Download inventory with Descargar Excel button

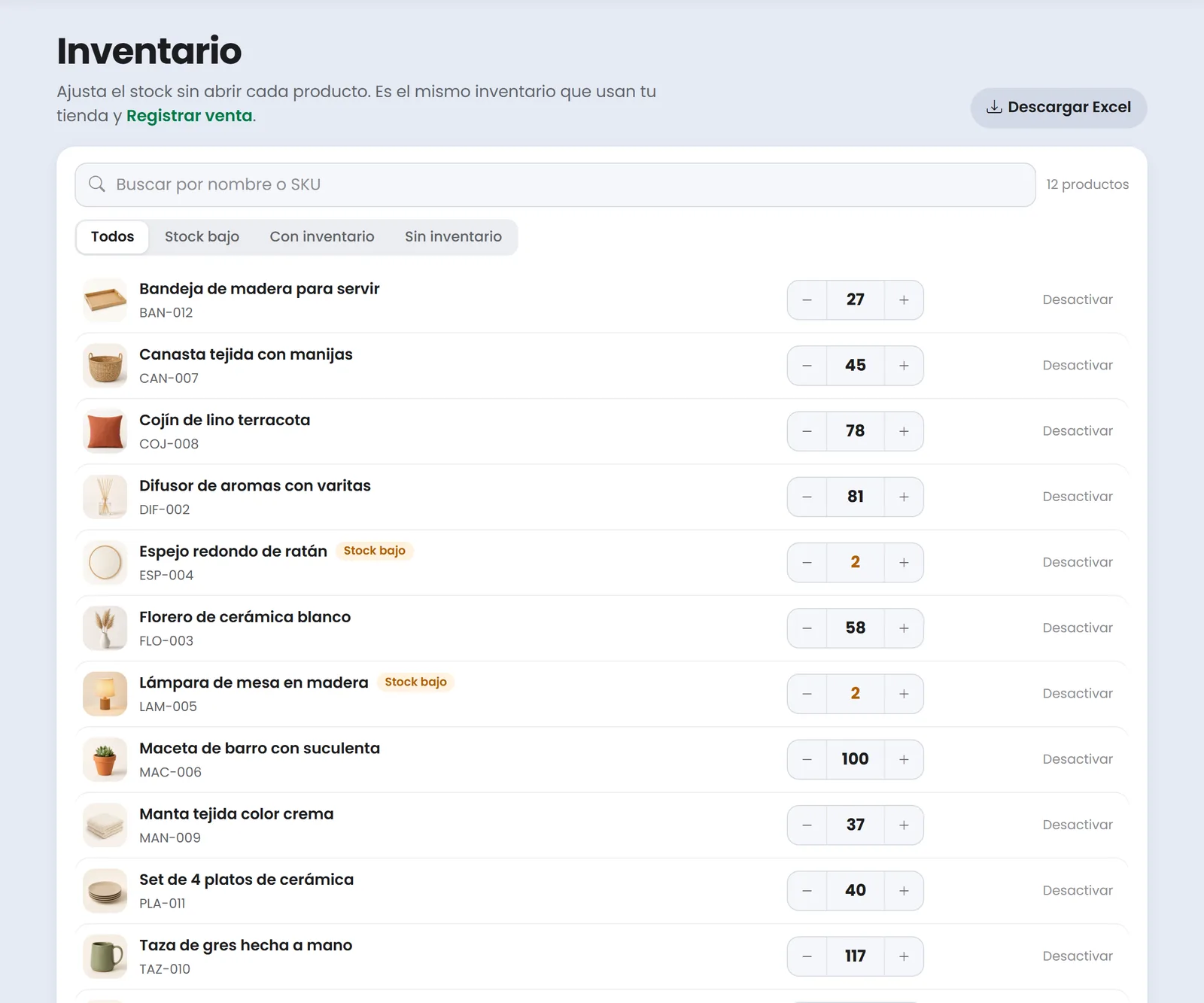click(x=1059, y=108)
